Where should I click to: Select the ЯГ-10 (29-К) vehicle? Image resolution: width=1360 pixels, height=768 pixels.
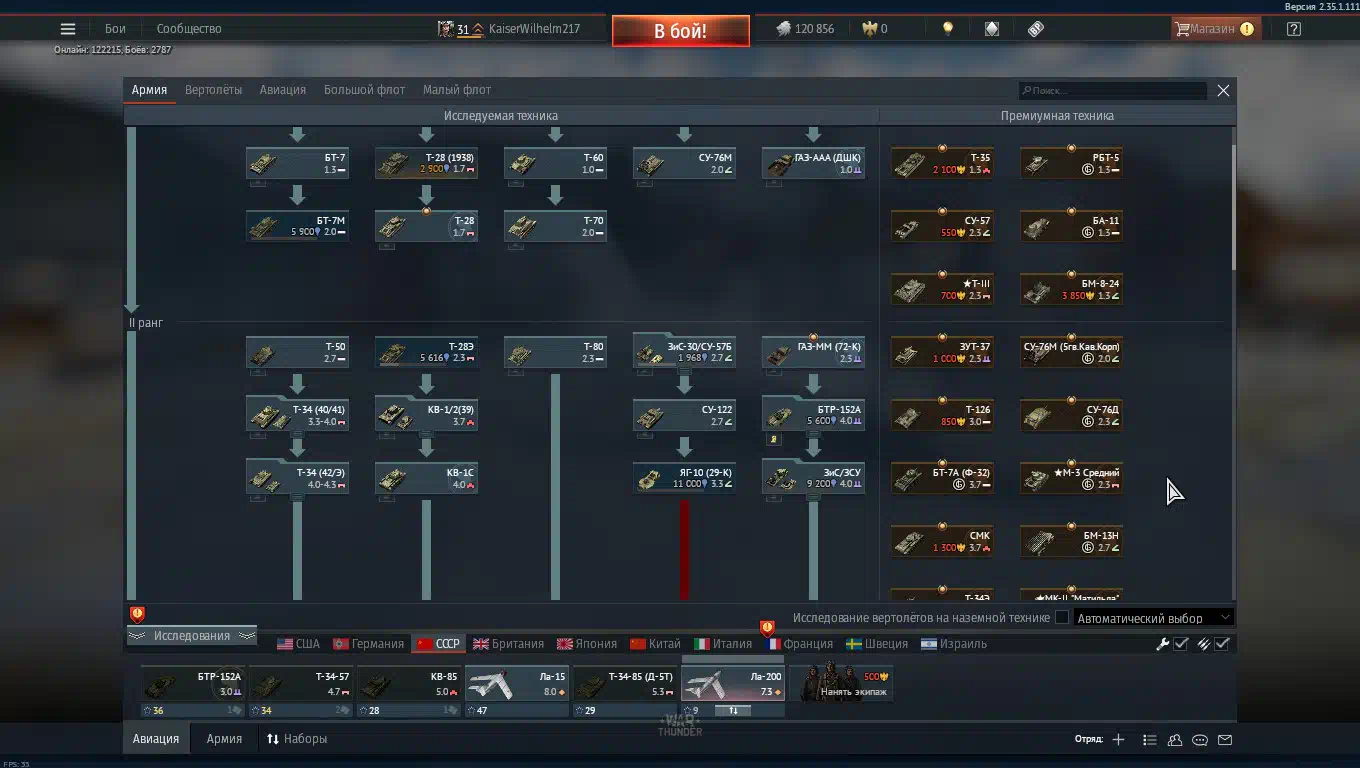684,478
